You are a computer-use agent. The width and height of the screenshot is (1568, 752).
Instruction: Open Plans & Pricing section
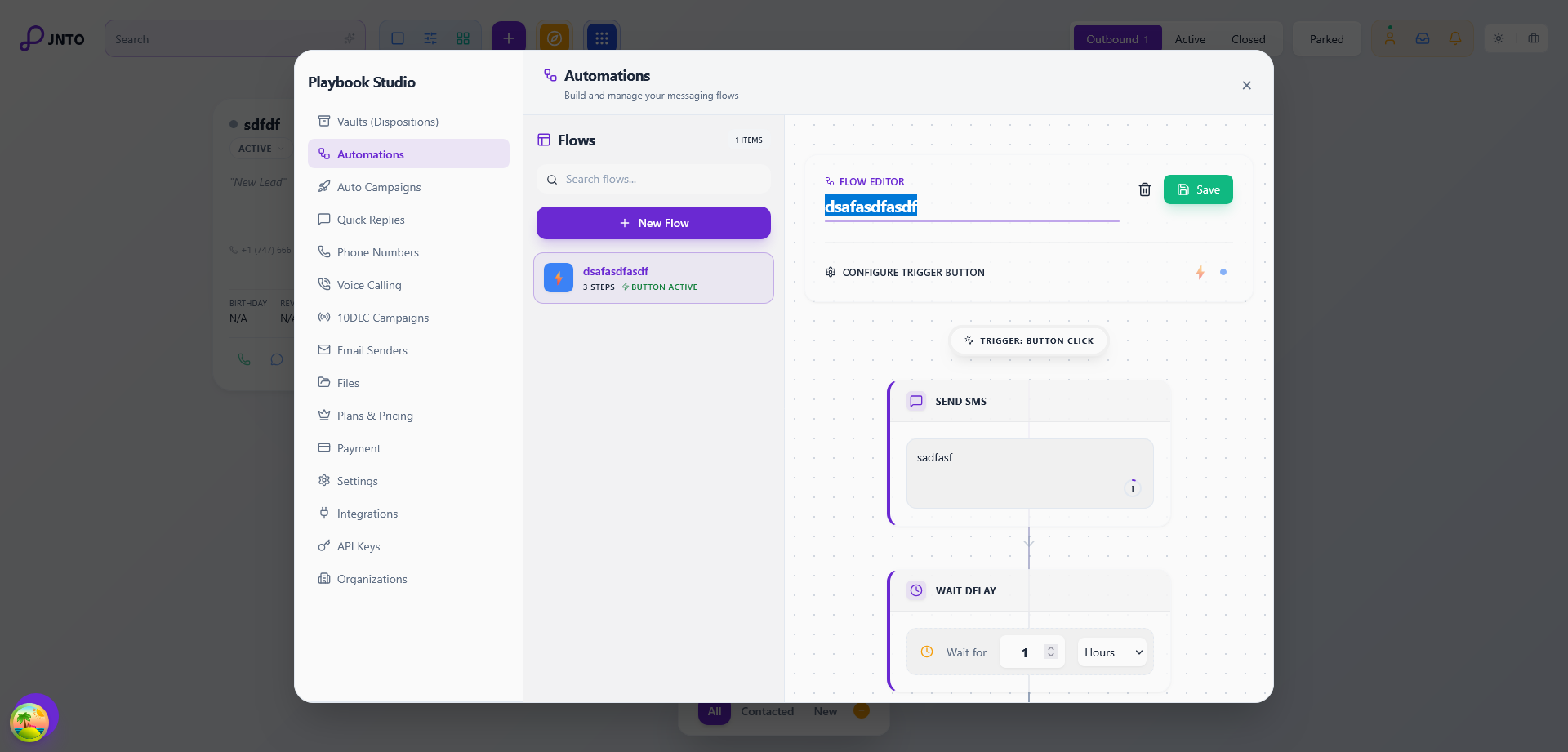click(408, 416)
